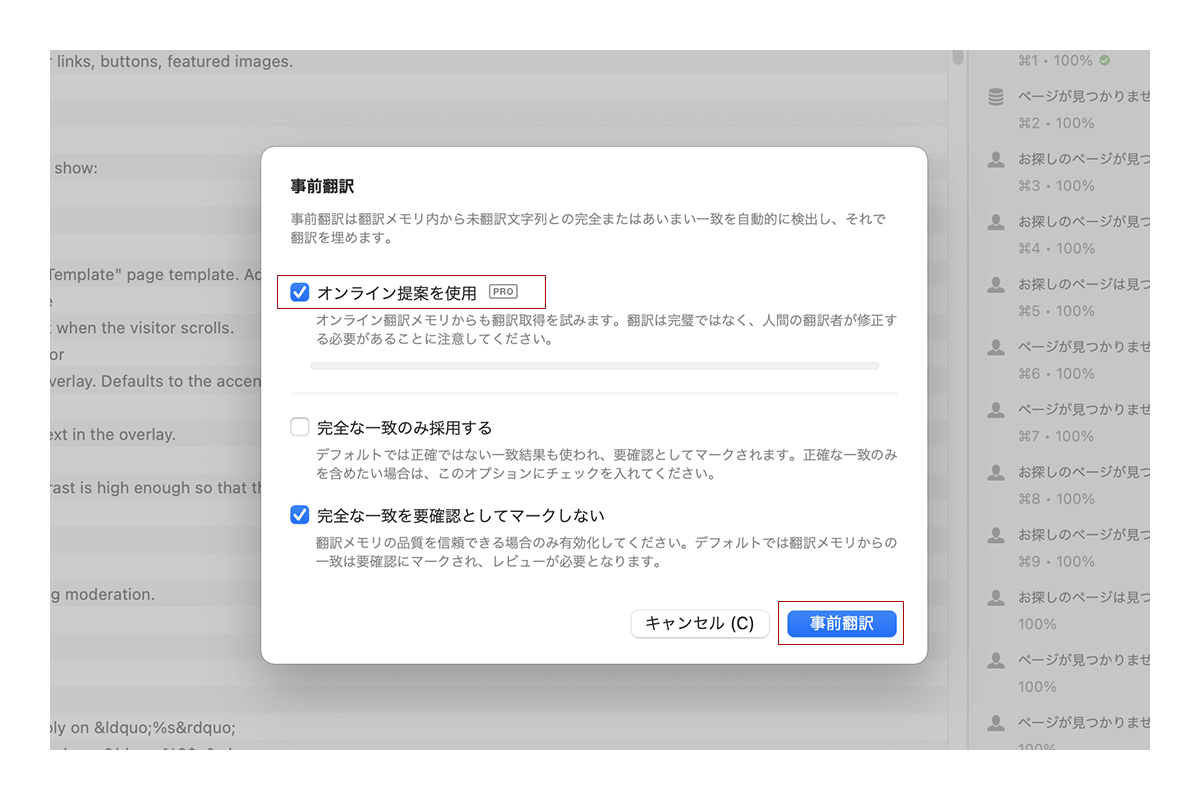Screen dimensions: 1200x800
Task: Click the person icon of ⌘9 suggestion
Action: [x=996, y=535]
